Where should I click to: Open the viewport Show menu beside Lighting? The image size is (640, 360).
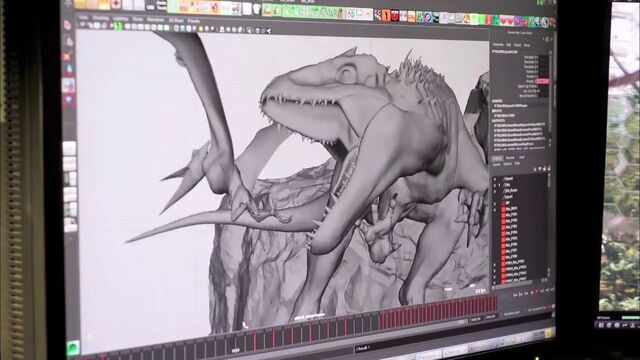(138, 19)
